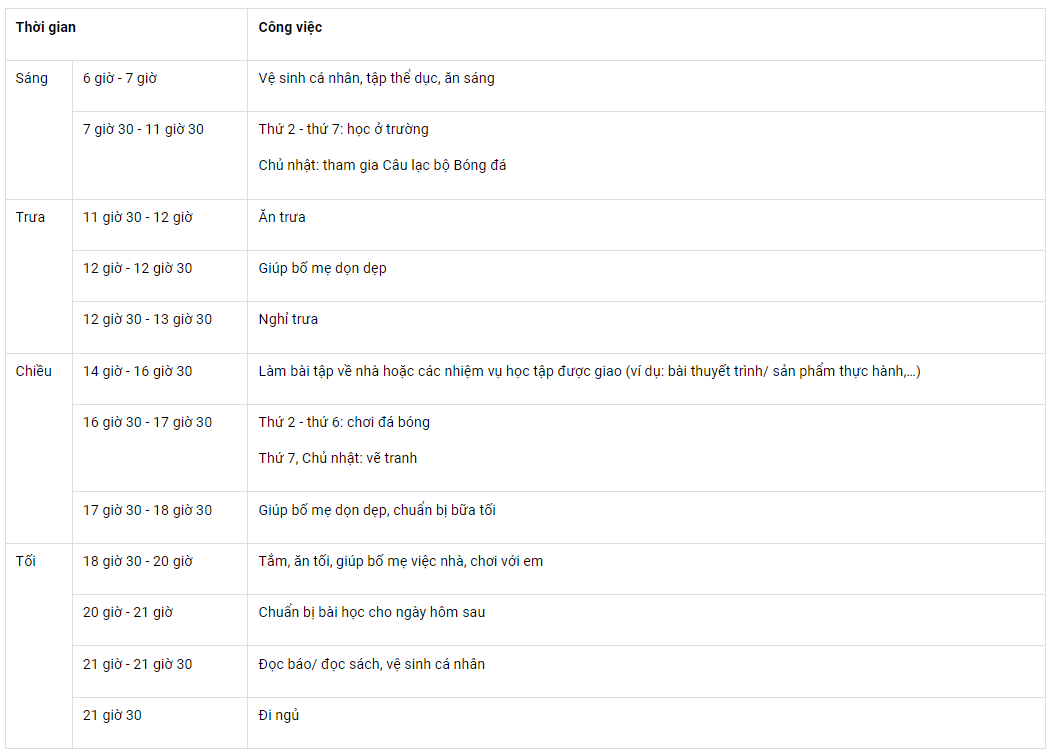Click the 'Đi ngủ' task cell
Image resolution: width=1054 pixels, height=755 pixels.
(x=646, y=723)
